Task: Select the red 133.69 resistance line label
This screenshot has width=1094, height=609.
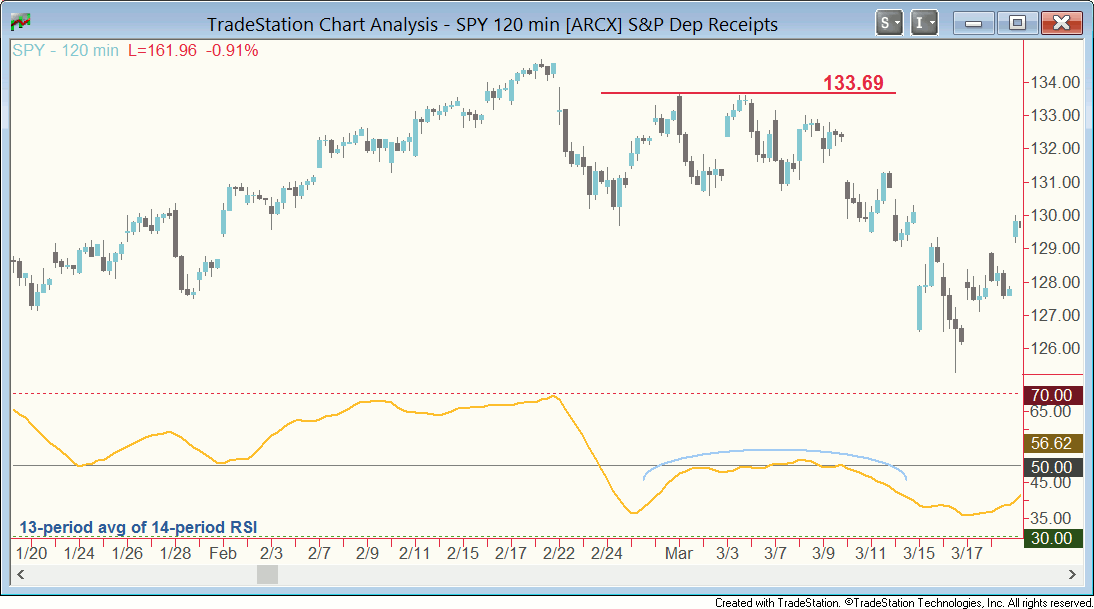Action: 853,83
